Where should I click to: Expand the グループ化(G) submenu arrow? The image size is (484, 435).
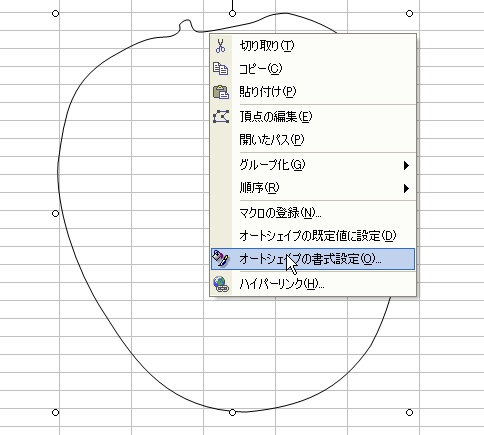406,165
